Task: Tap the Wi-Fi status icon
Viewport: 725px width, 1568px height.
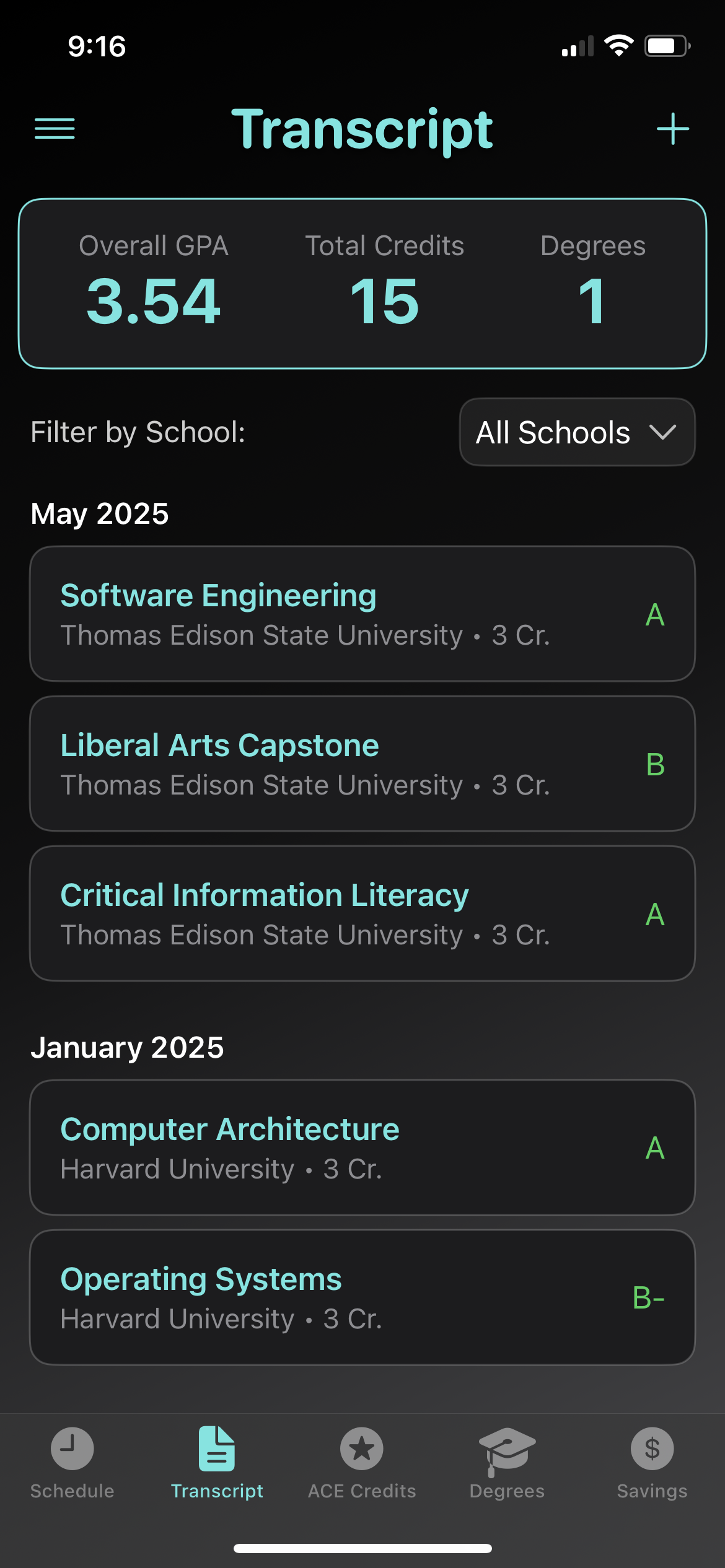Action: 618,46
